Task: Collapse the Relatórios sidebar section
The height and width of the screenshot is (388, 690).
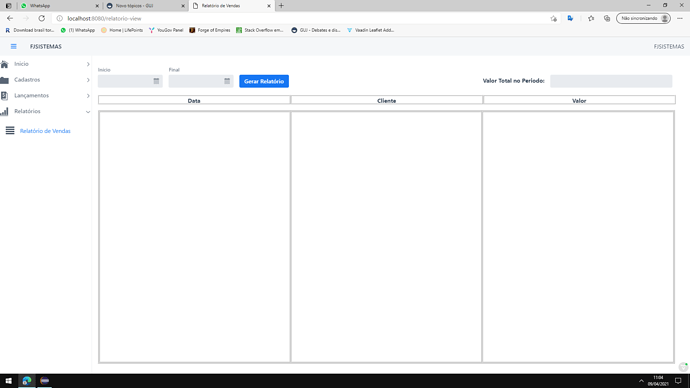Action: [x=88, y=112]
